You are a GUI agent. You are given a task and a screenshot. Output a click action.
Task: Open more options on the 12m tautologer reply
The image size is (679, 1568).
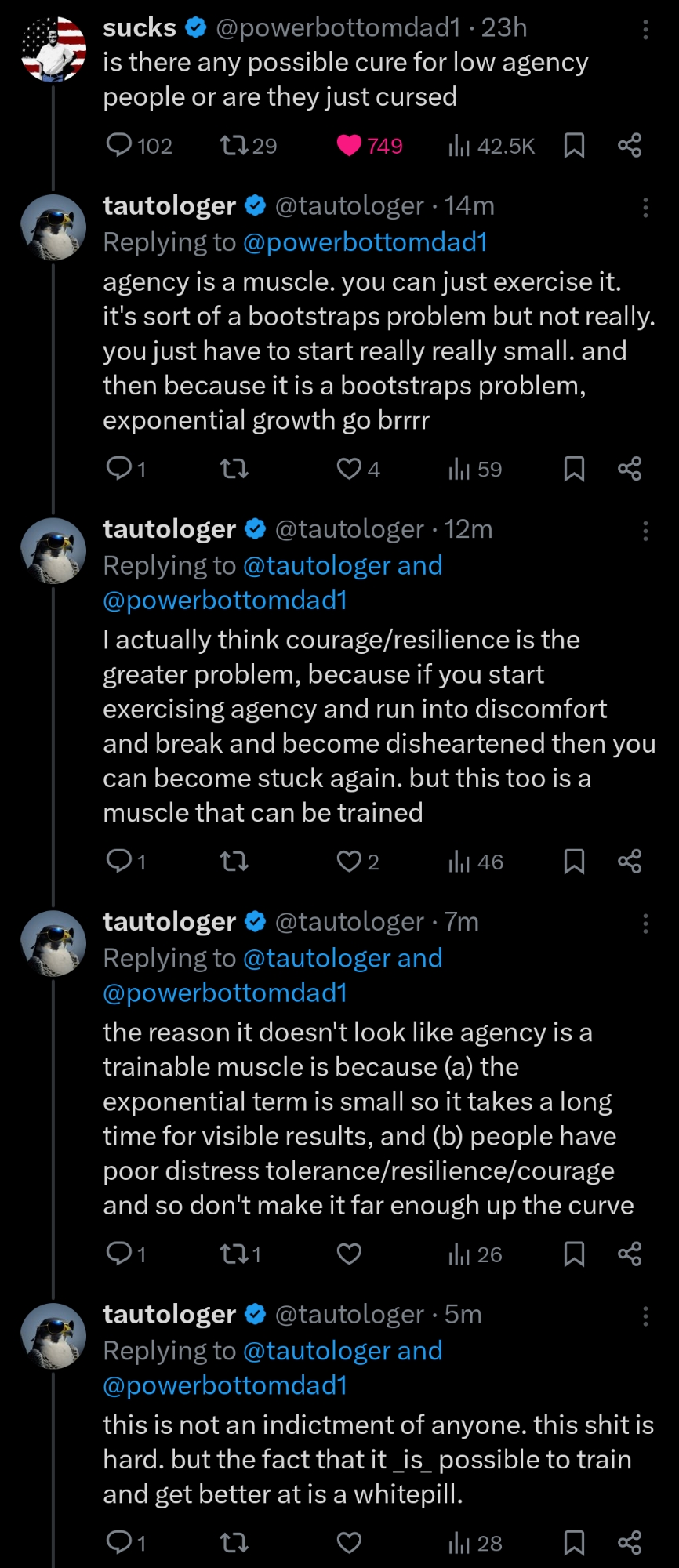point(645,531)
